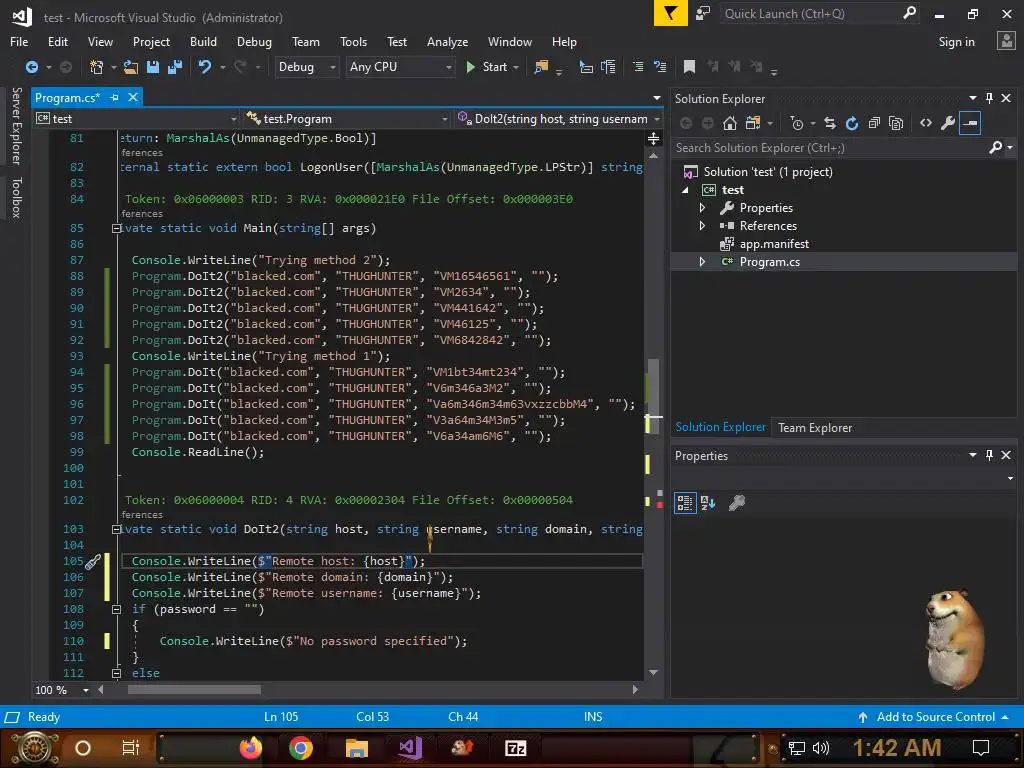Click the Search Solution Explorer input field
Screen dimensions: 1024x768
click(x=829, y=148)
